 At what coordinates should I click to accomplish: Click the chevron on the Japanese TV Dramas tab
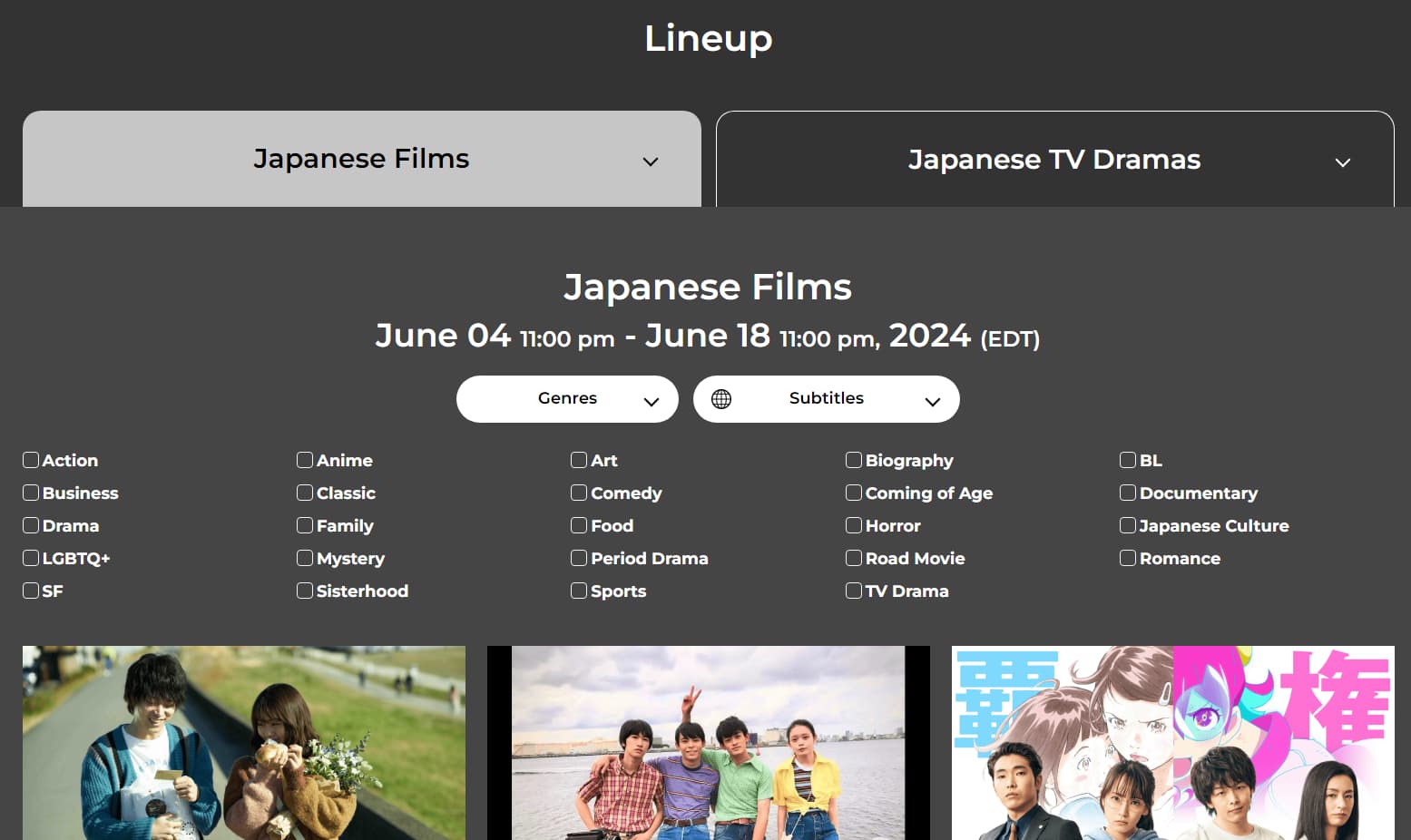[x=1343, y=162]
